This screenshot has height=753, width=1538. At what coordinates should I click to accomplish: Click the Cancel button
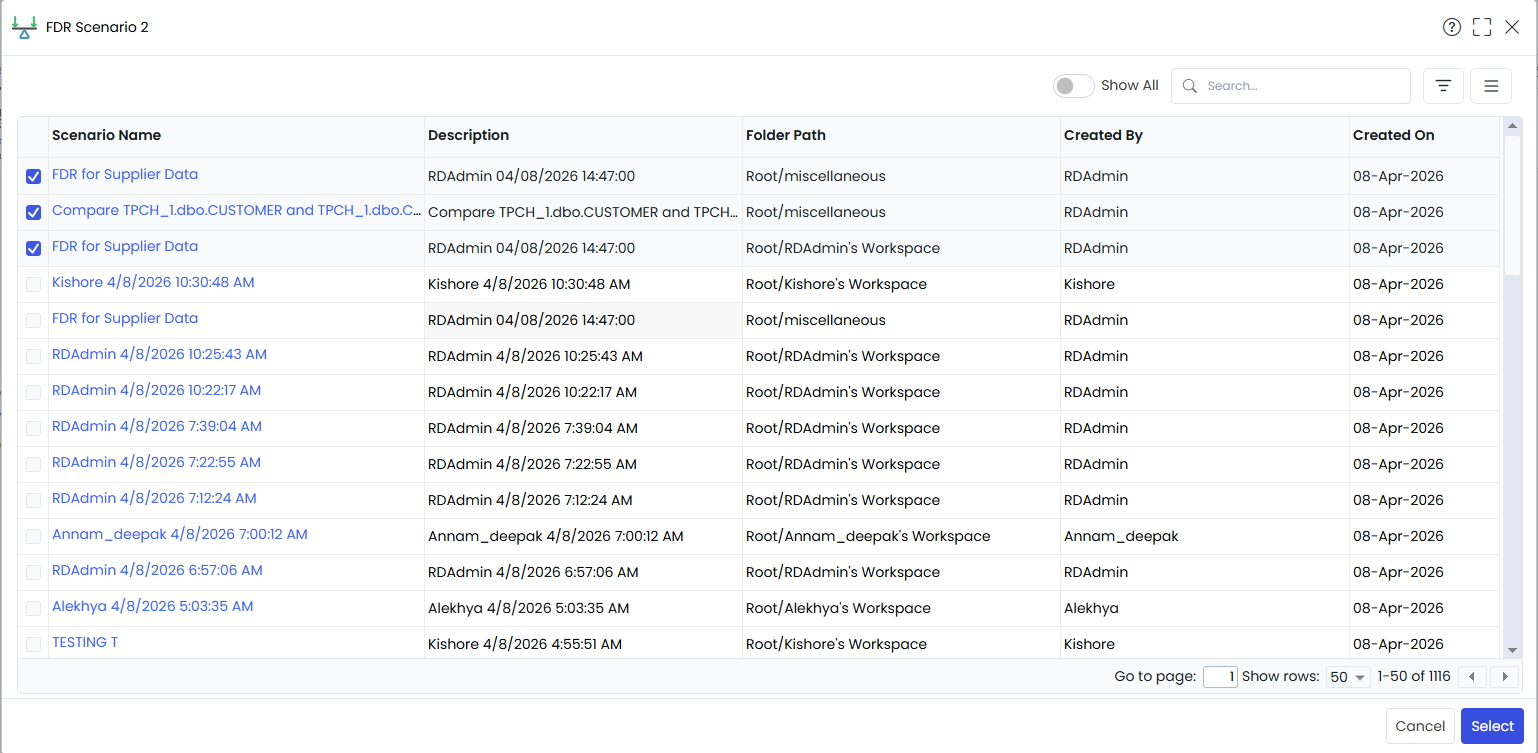tap(1420, 726)
